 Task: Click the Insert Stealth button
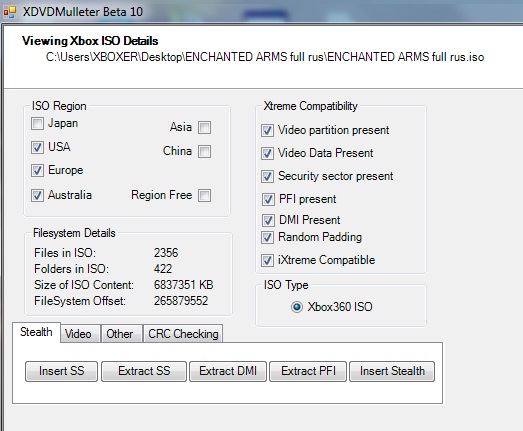[x=392, y=371]
